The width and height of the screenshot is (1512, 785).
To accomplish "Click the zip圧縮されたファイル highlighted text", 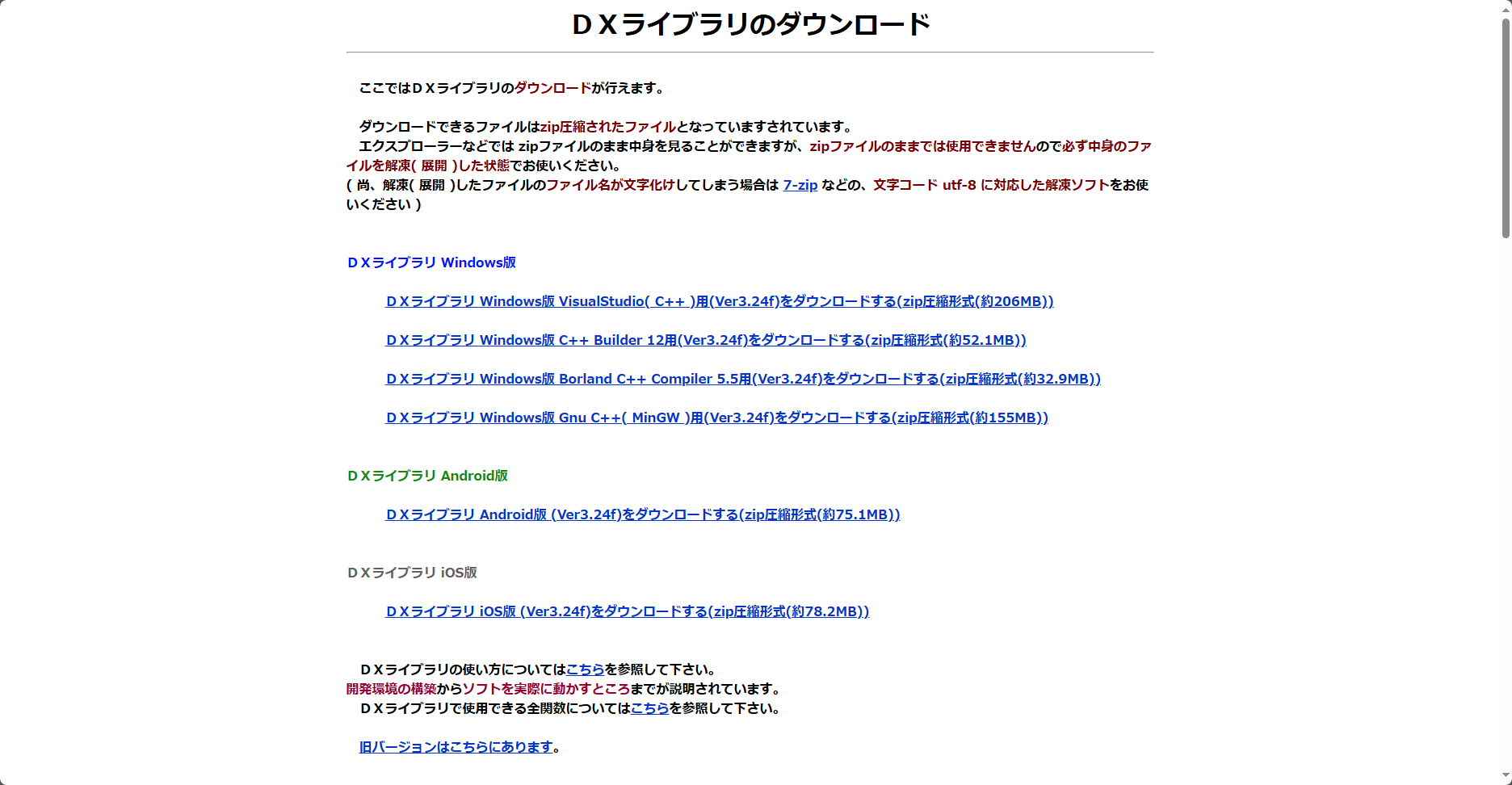I will click(609, 126).
